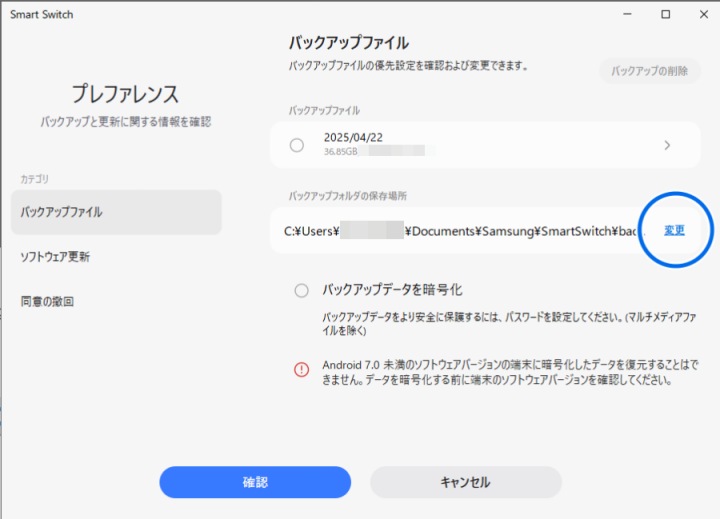Close the Smart Switch window
The image size is (720, 519).
tap(702, 15)
